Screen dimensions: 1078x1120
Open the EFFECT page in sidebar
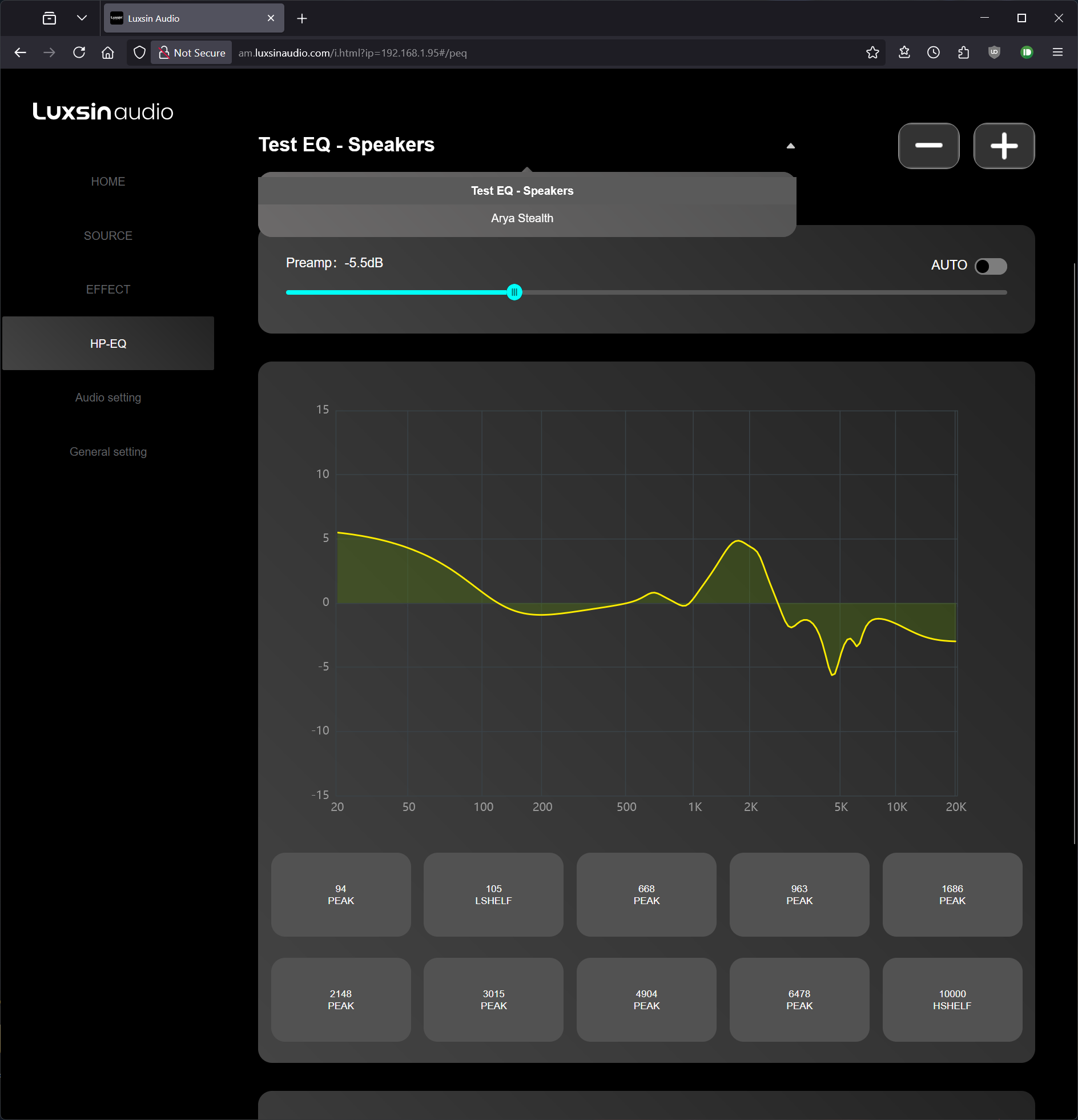point(108,290)
